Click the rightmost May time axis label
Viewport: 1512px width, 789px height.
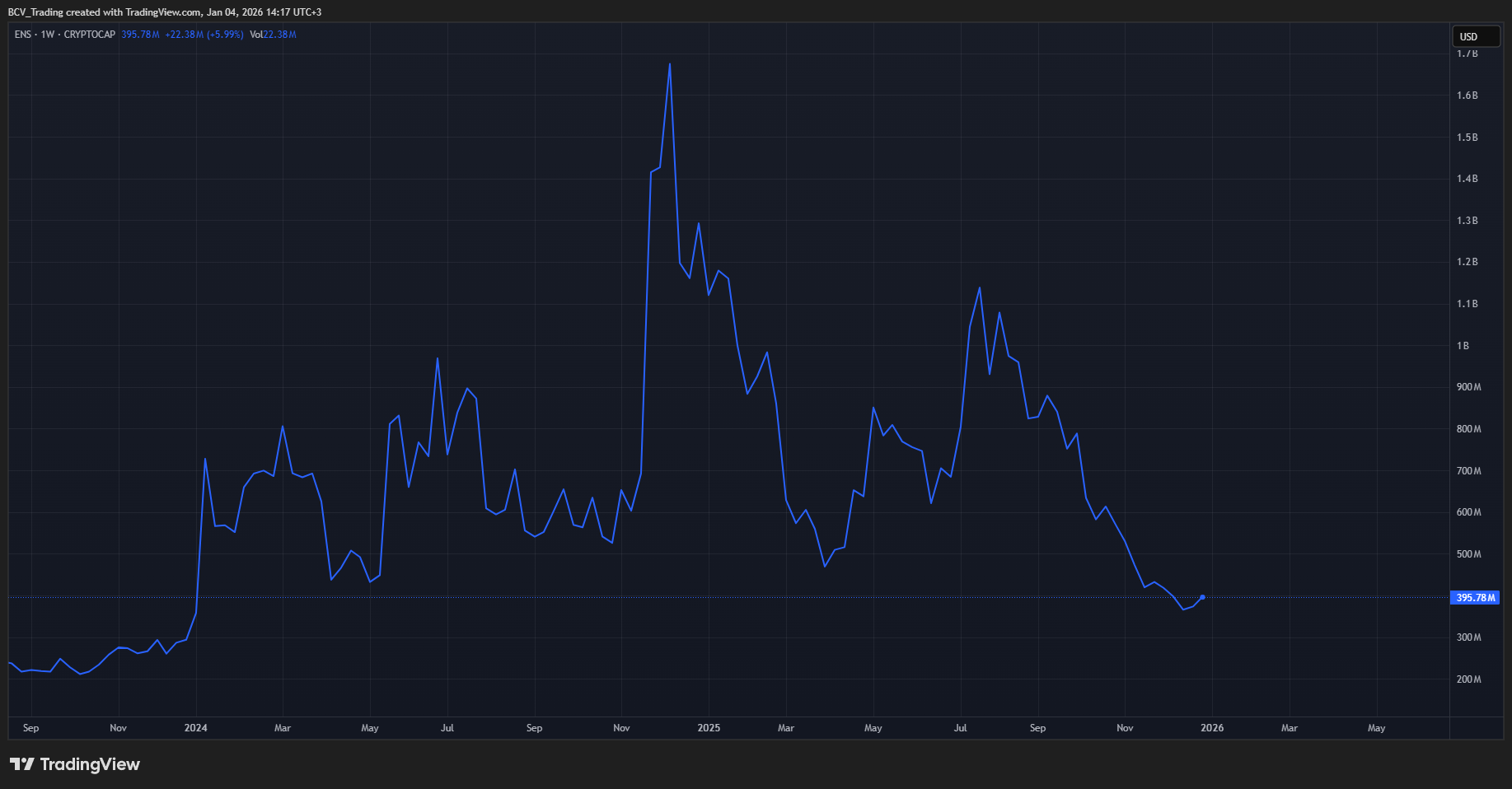tap(1376, 728)
